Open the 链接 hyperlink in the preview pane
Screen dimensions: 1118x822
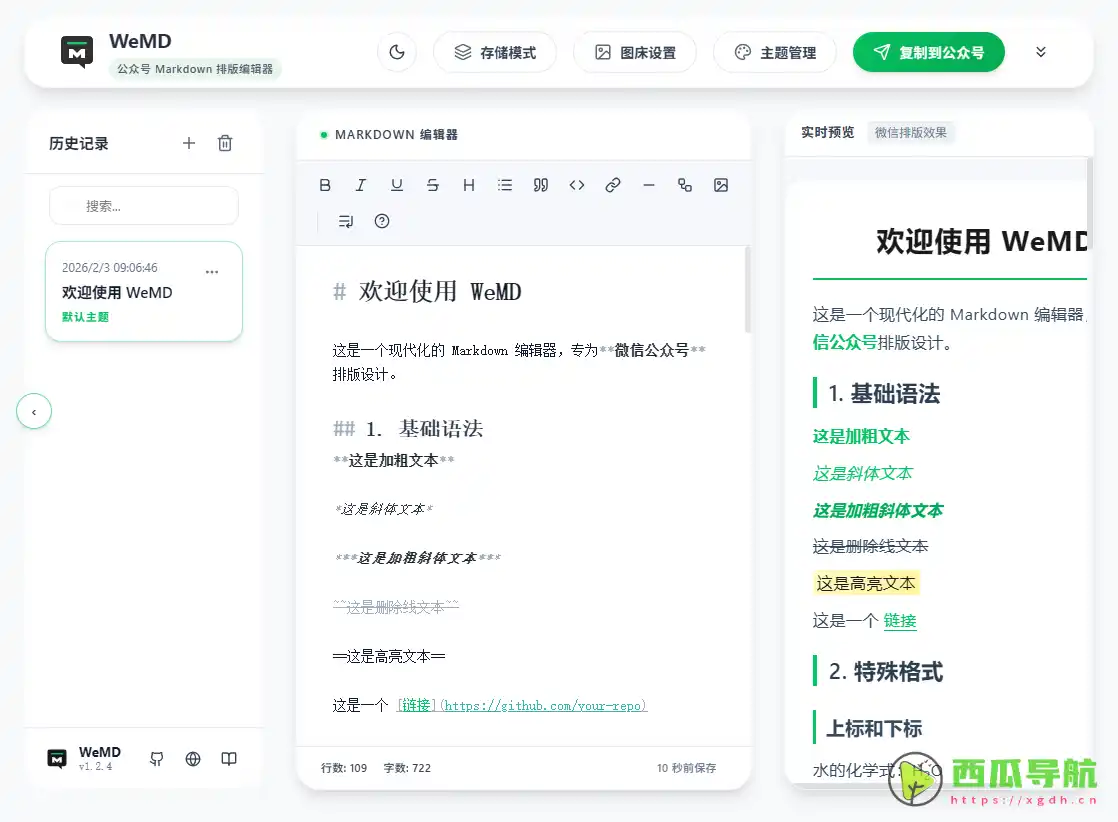[899, 620]
